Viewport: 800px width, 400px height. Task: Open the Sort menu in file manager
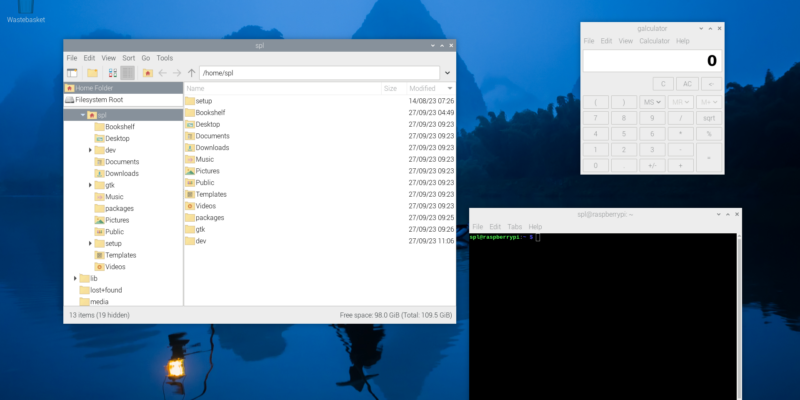tap(128, 58)
